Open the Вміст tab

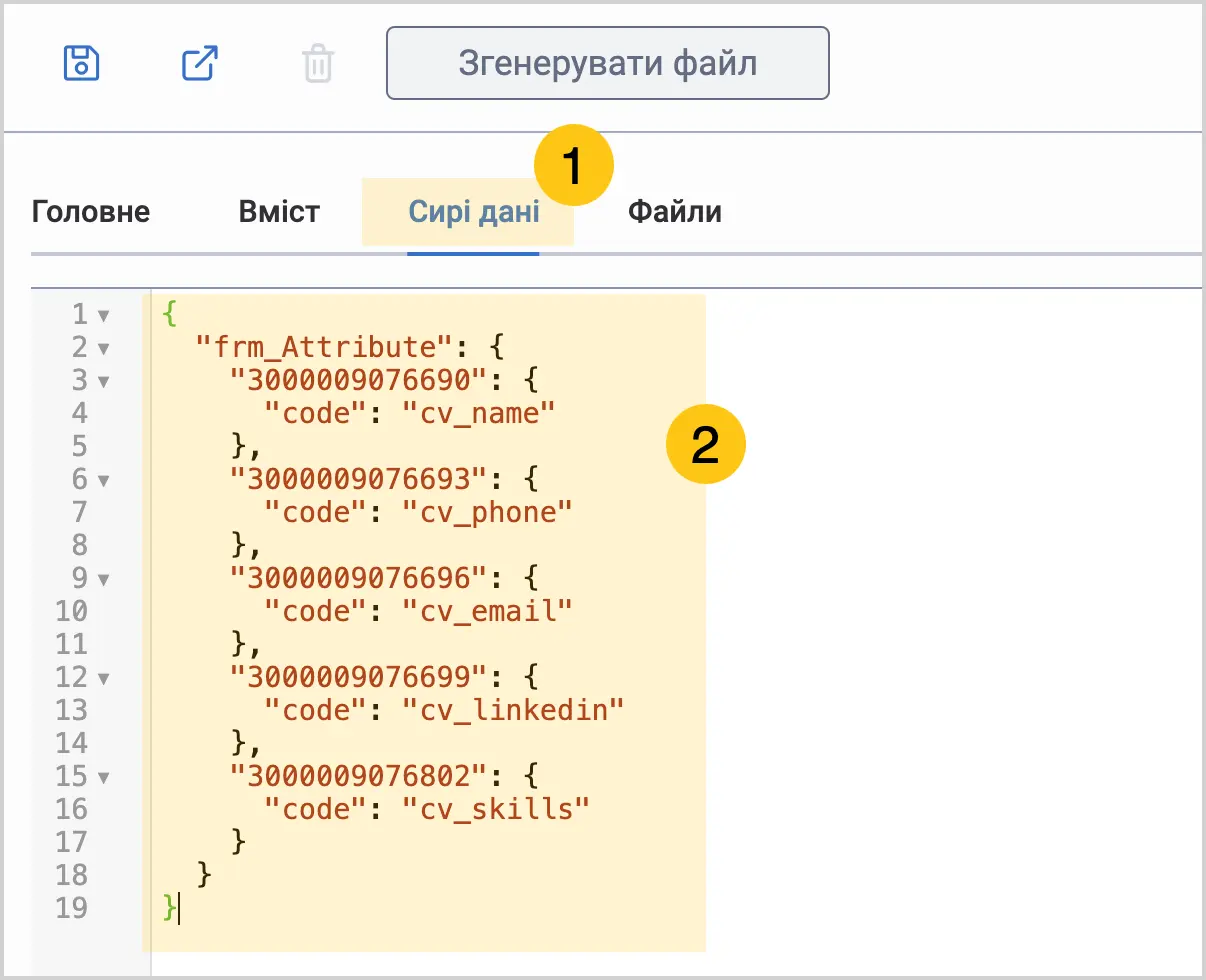tap(280, 212)
